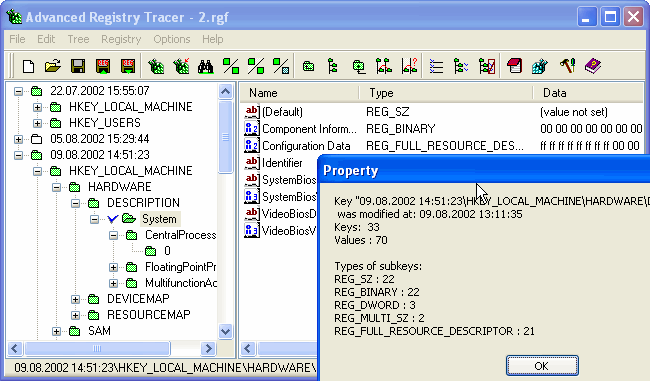Open a file using the yellow folder icon
The height and width of the screenshot is (381, 650).
53,66
